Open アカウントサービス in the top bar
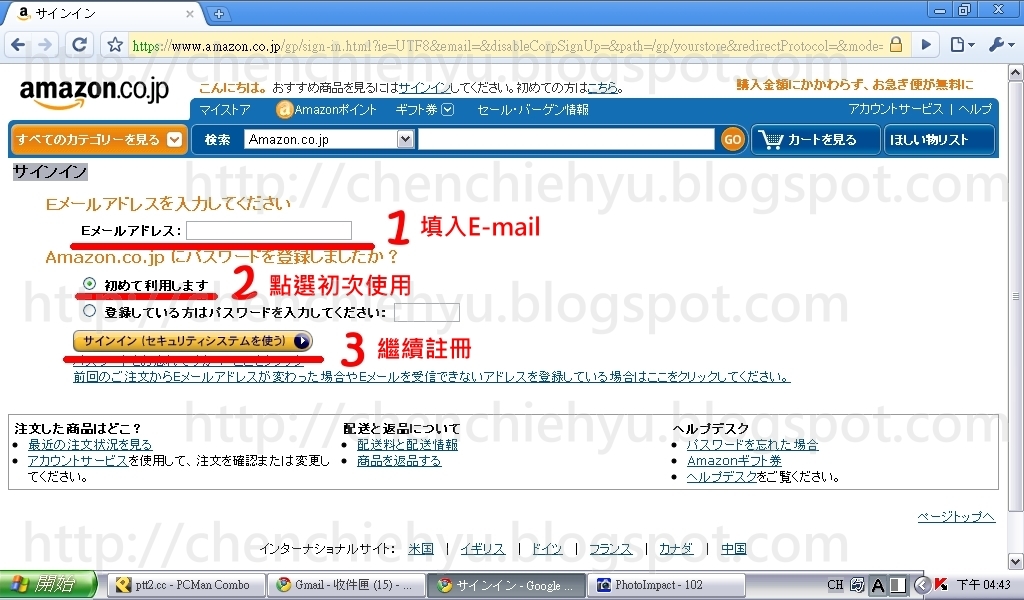 895,109
